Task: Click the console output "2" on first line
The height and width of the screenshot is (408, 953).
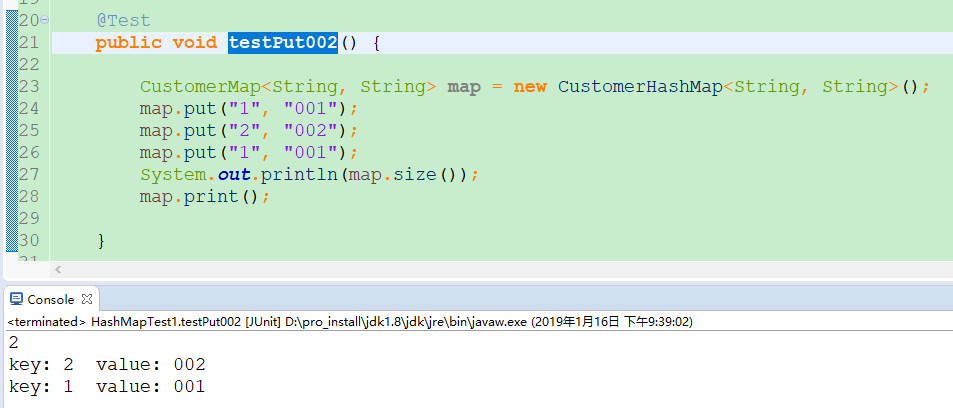Action: (x=13, y=343)
